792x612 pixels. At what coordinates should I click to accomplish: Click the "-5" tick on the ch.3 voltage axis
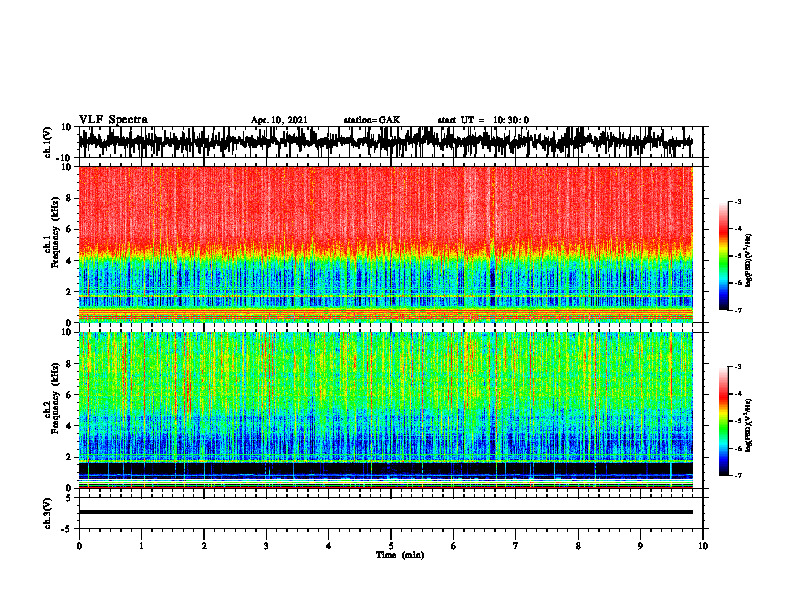click(x=67, y=529)
